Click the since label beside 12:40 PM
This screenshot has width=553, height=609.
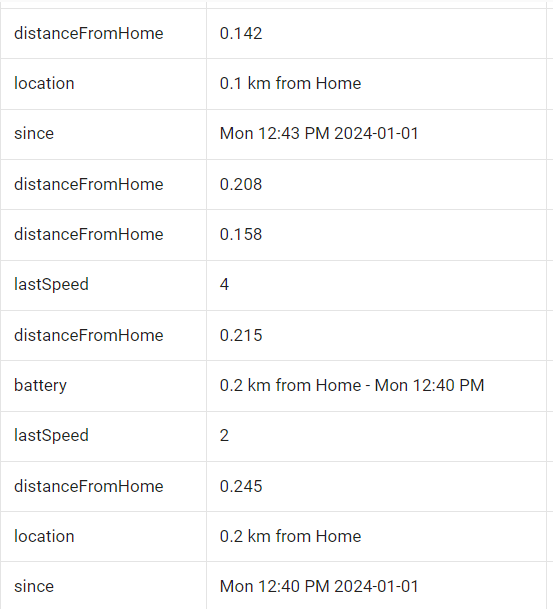coord(34,586)
